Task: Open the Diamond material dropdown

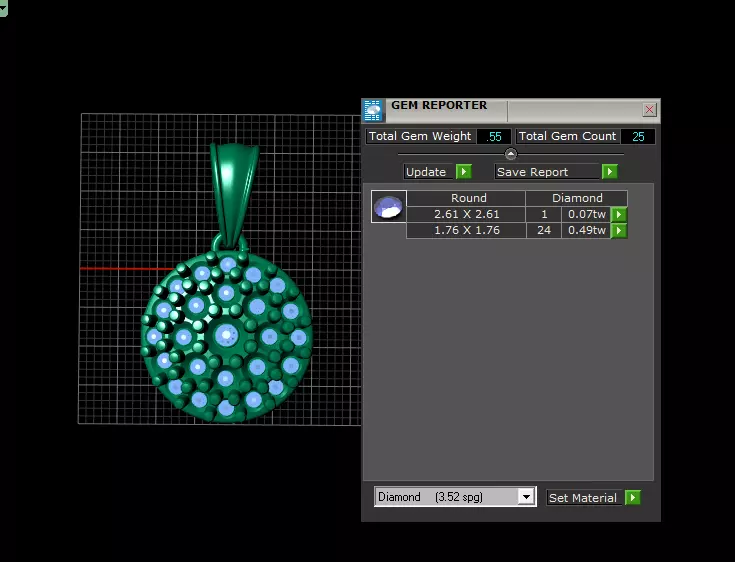Action: pos(526,497)
